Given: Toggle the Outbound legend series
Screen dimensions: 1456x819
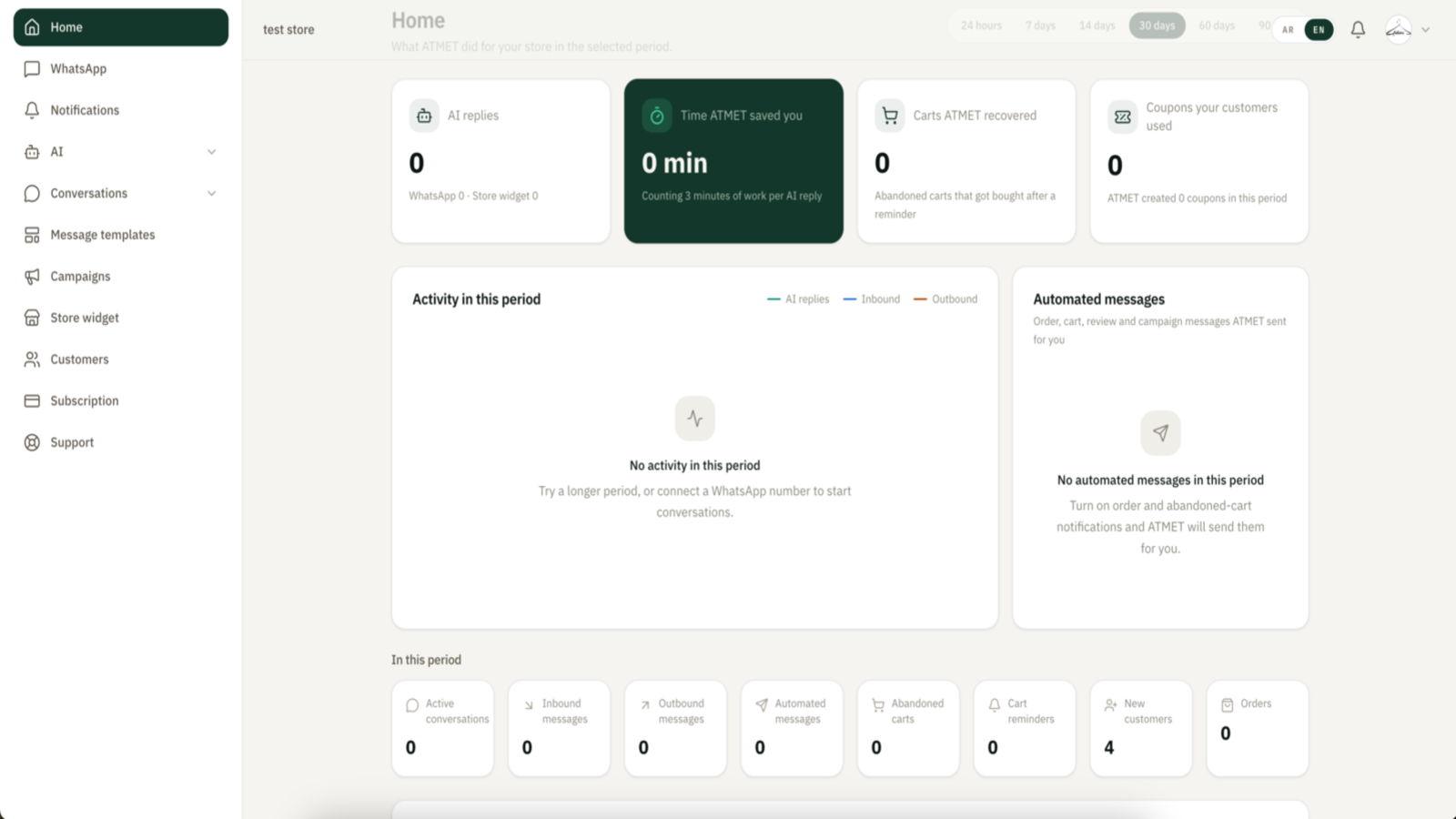Looking at the screenshot, I should pyautogui.click(x=945, y=299).
